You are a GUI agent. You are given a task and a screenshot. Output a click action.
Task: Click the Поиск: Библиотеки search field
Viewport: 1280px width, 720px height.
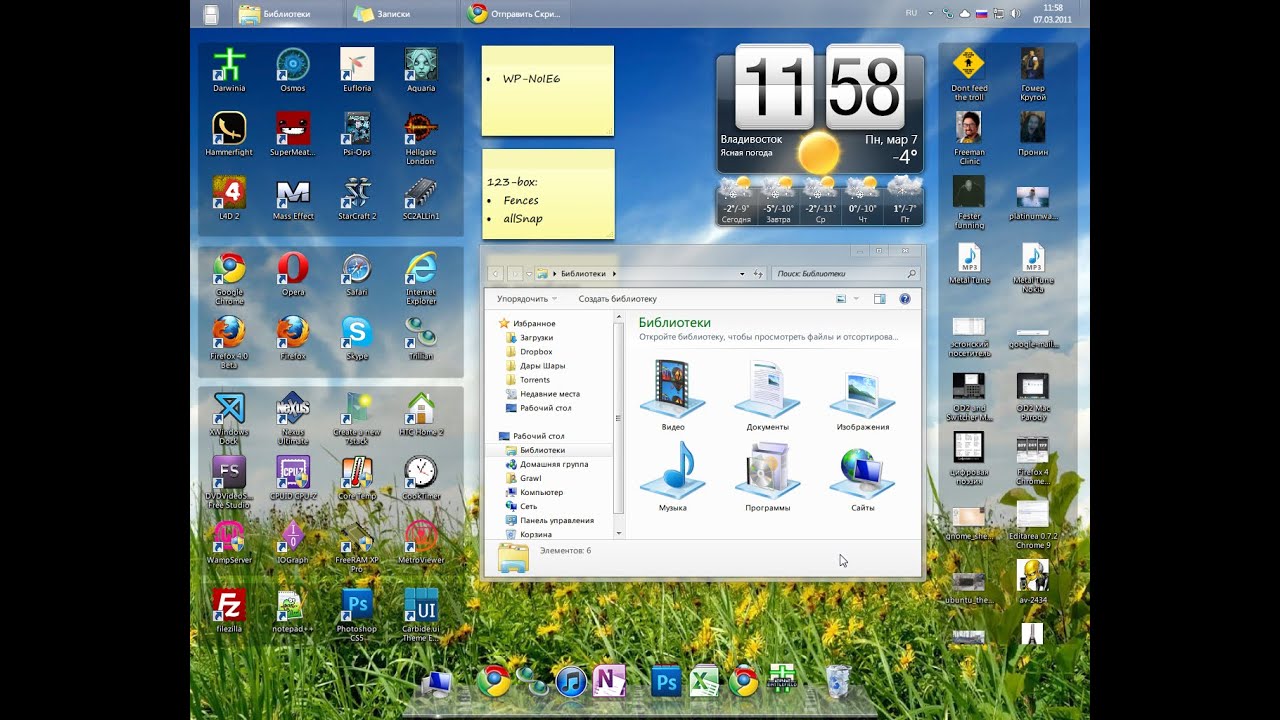pos(845,273)
